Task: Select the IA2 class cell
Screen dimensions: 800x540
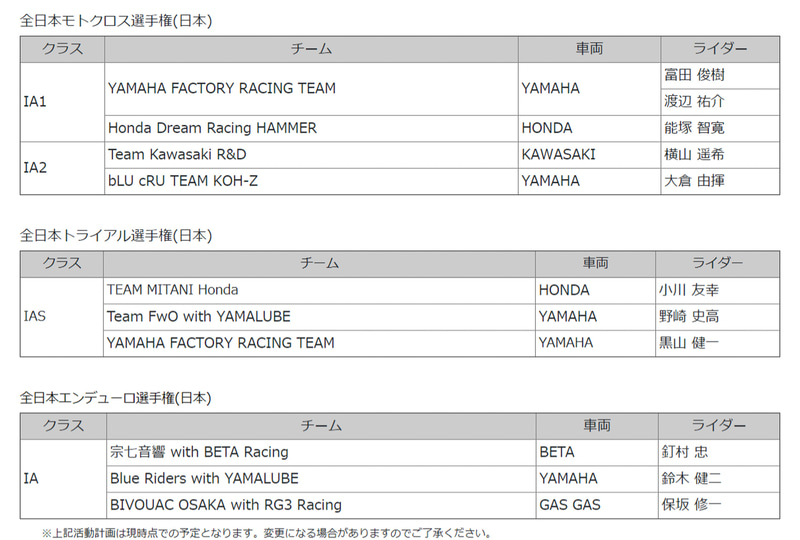Action: coord(35,168)
